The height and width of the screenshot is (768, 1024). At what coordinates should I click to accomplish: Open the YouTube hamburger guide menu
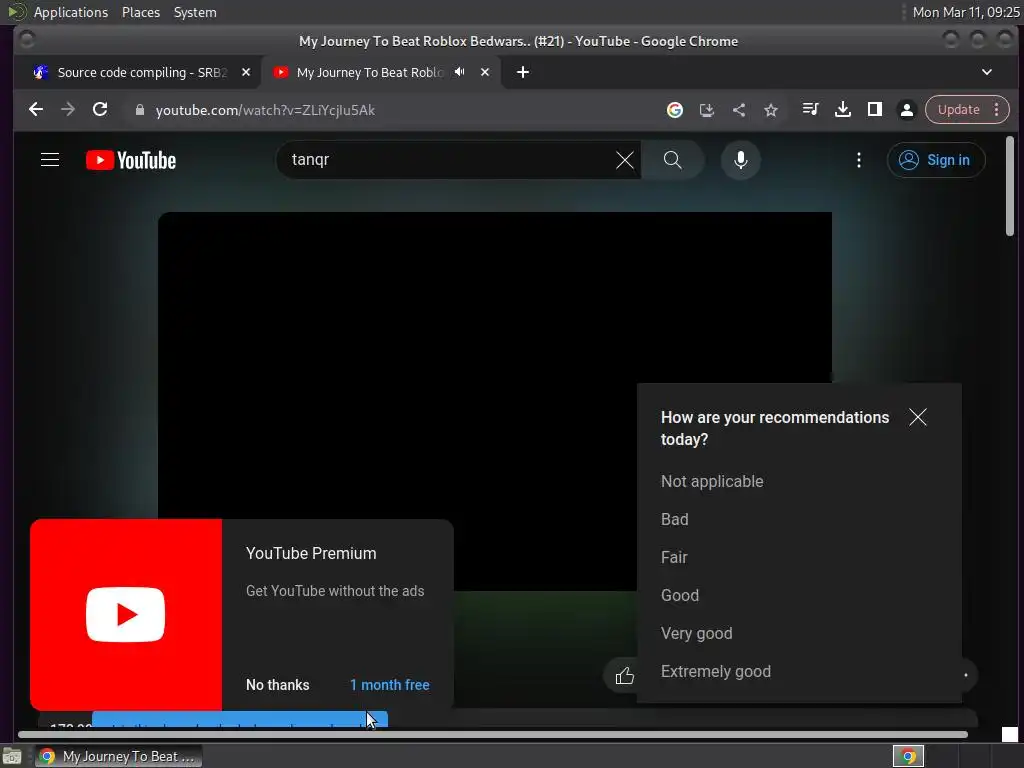click(50, 160)
